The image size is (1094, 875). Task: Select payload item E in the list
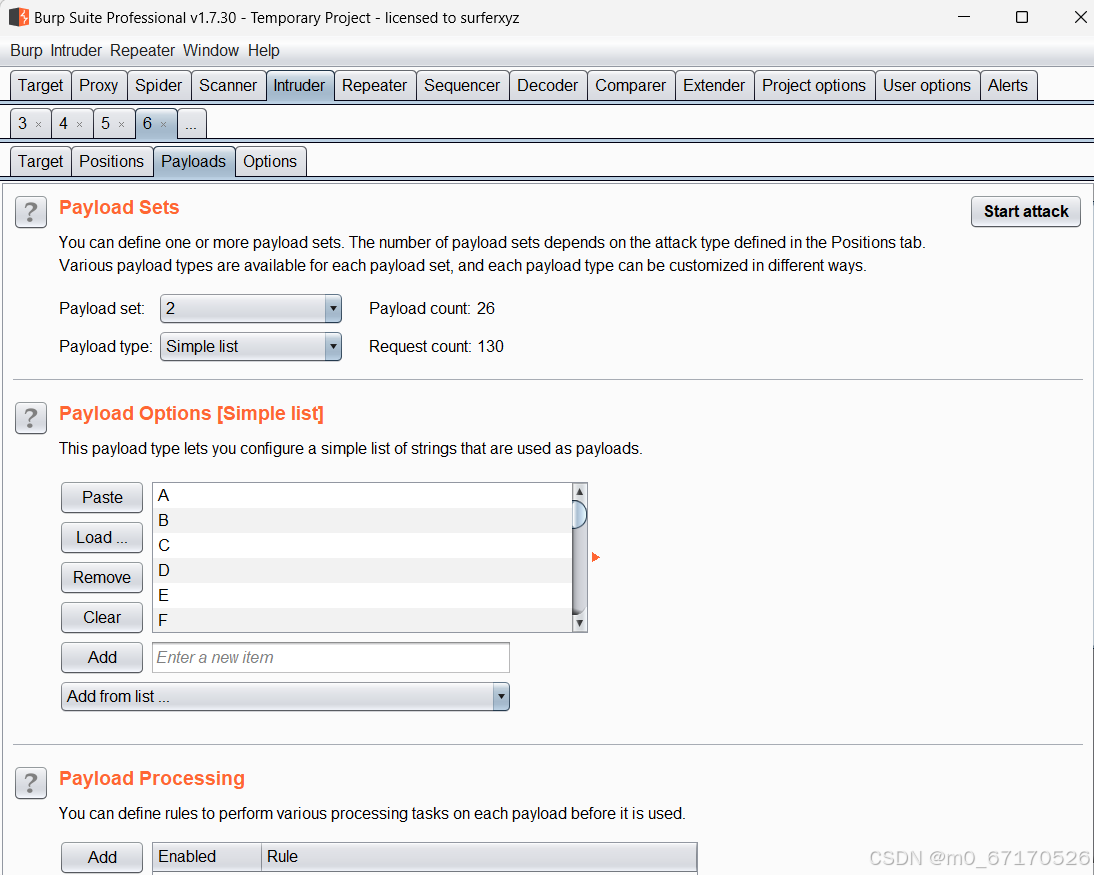[362, 595]
